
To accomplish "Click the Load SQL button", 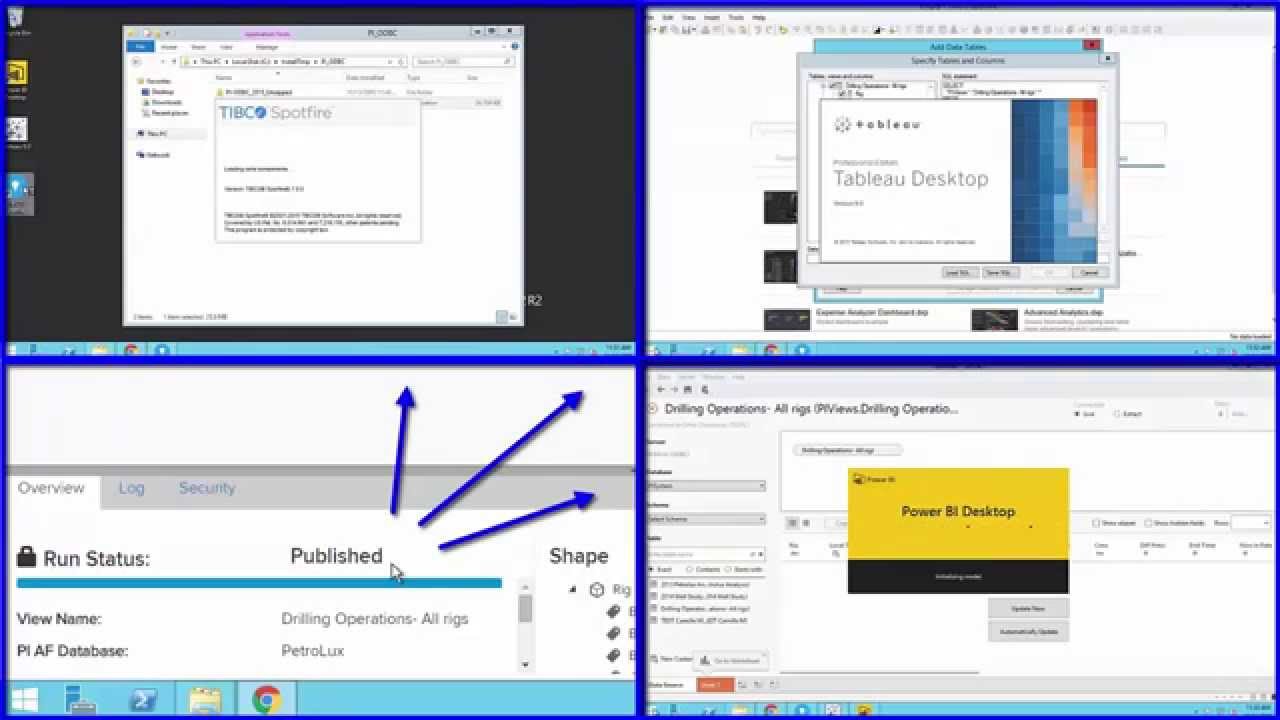I will tap(960, 272).
